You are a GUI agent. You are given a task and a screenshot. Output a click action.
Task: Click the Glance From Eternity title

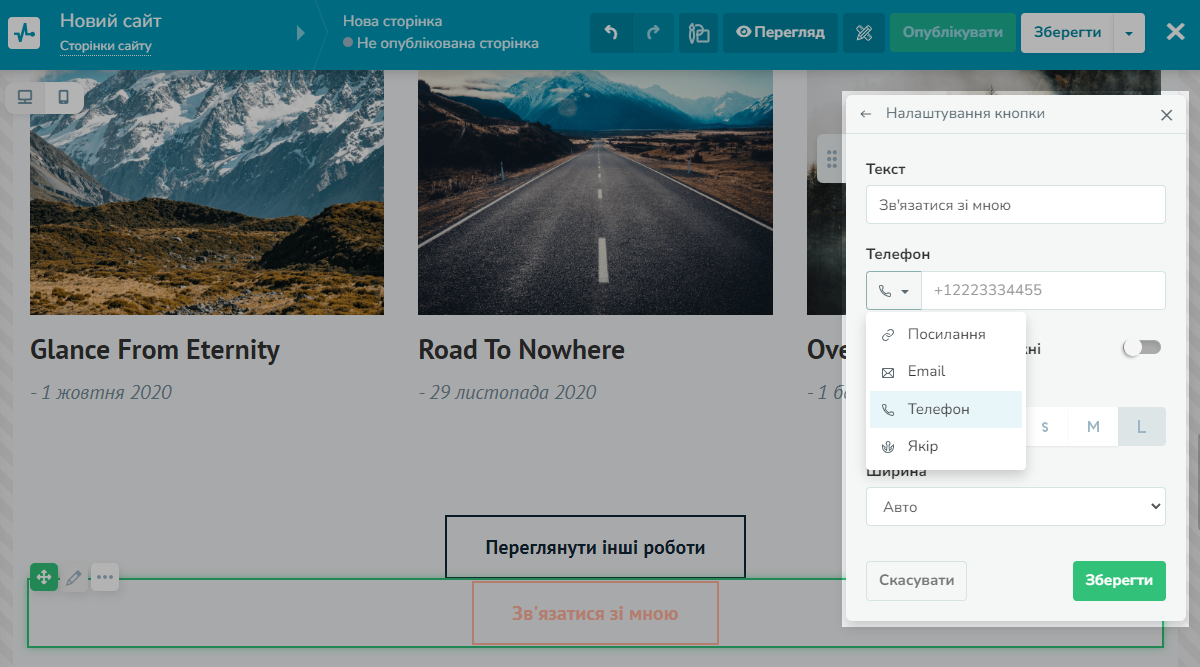click(155, 349)
